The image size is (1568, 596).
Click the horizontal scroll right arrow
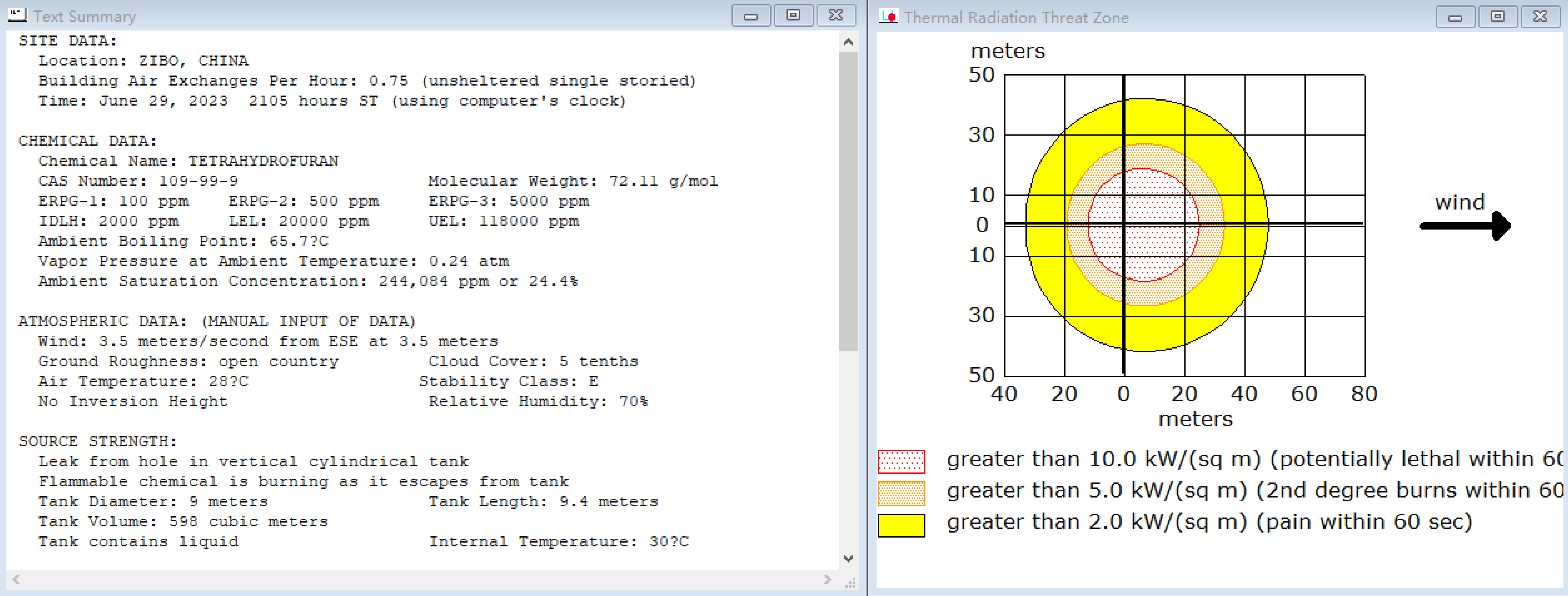(827, 579)
